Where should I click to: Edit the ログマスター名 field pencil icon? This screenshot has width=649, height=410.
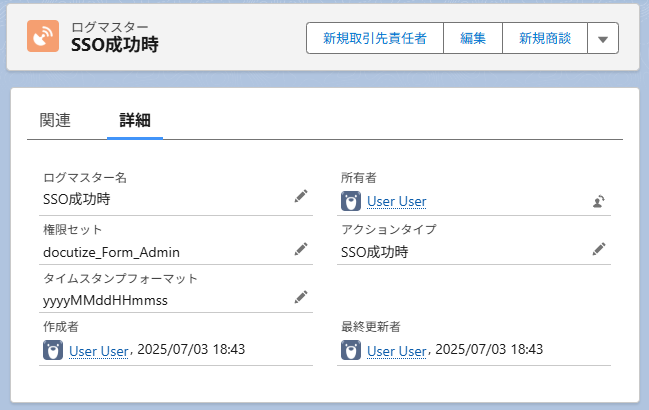[301, 198]
